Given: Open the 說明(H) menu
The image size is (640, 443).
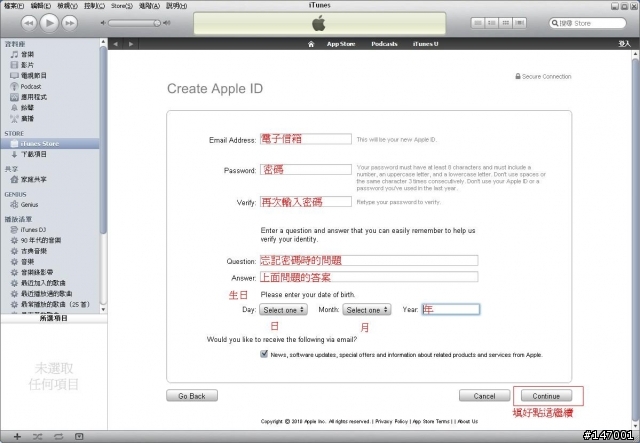Looking at the screenshot, I should click(x=176, y=6).
